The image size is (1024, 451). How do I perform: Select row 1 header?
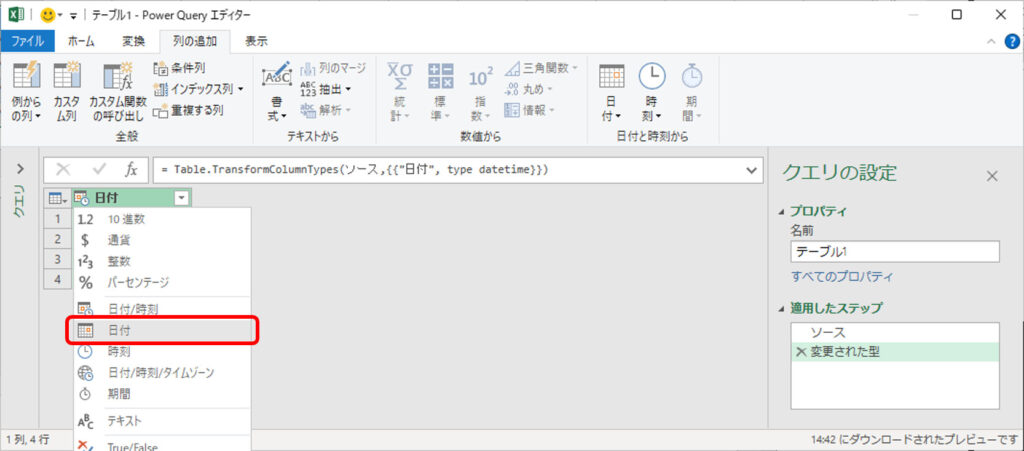[58, 219]
